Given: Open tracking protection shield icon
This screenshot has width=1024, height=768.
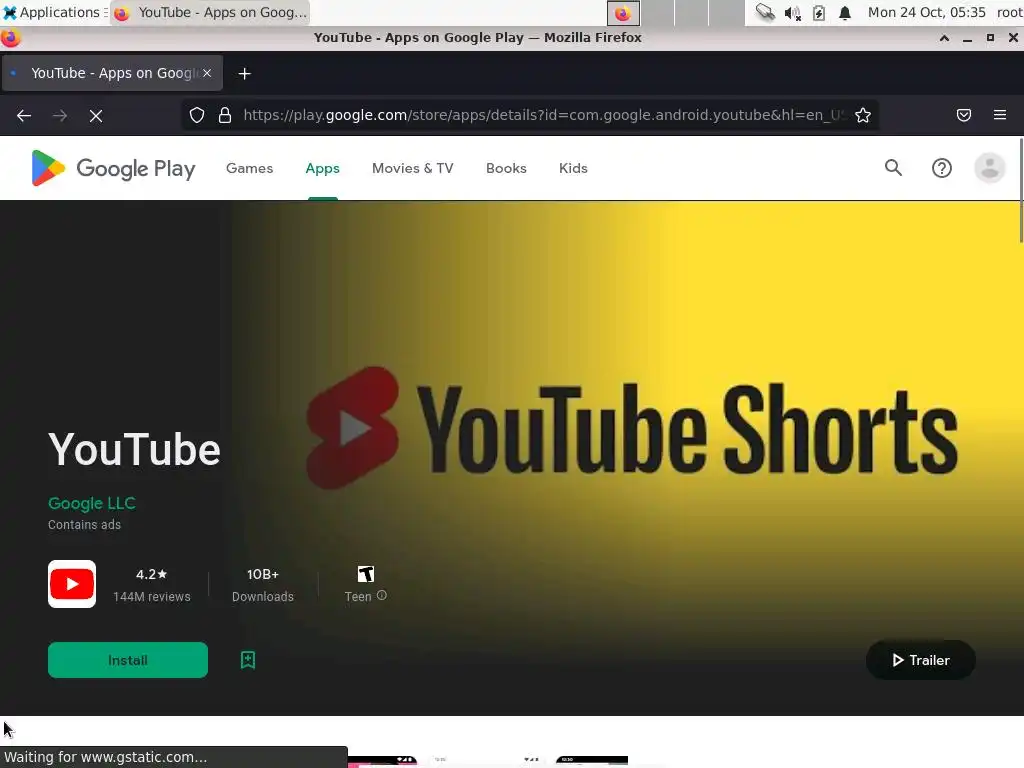Looking at the screenshot, I should point(197,116).
